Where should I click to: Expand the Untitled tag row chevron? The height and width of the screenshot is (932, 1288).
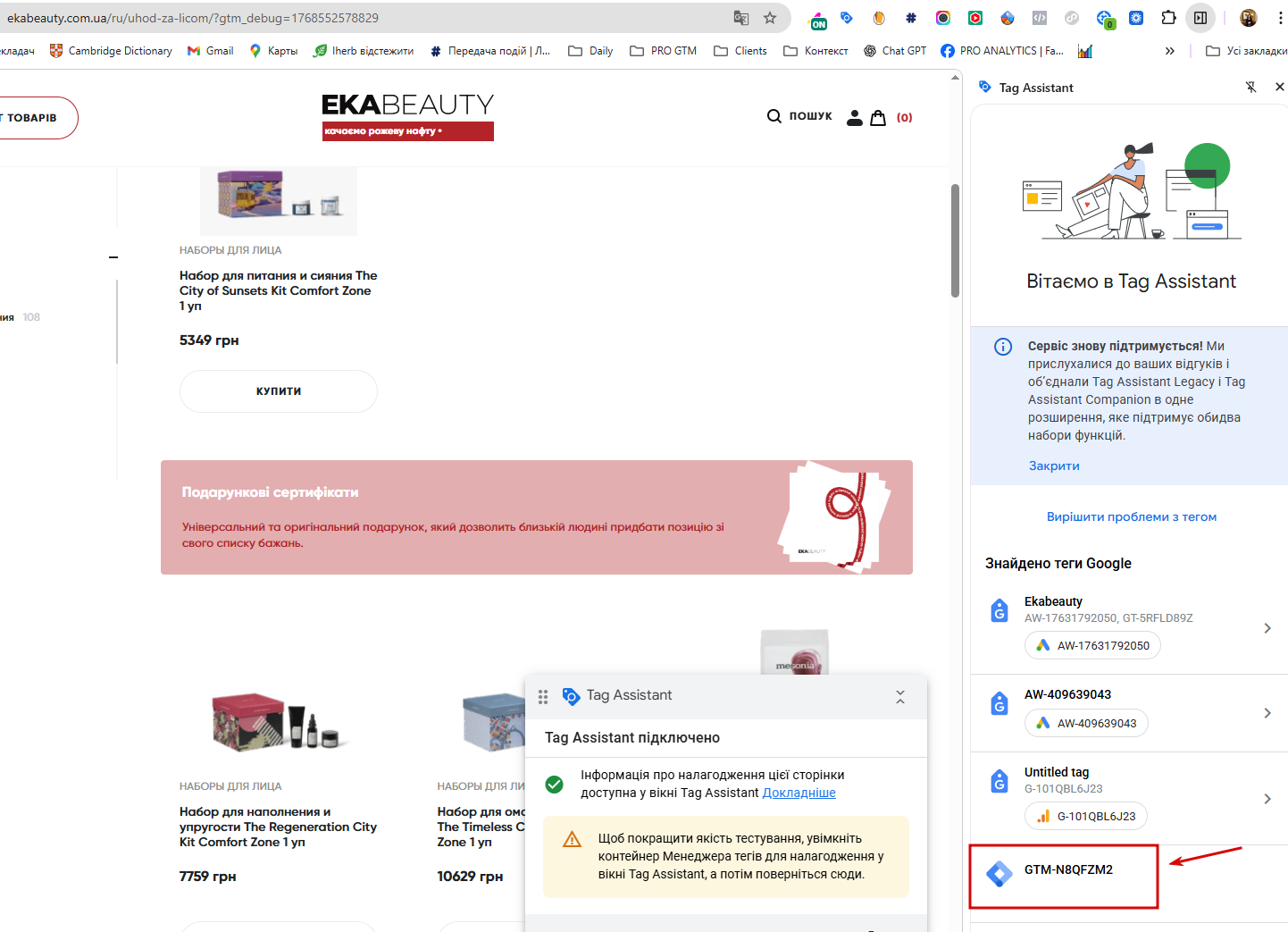(x=1267, y=799)
